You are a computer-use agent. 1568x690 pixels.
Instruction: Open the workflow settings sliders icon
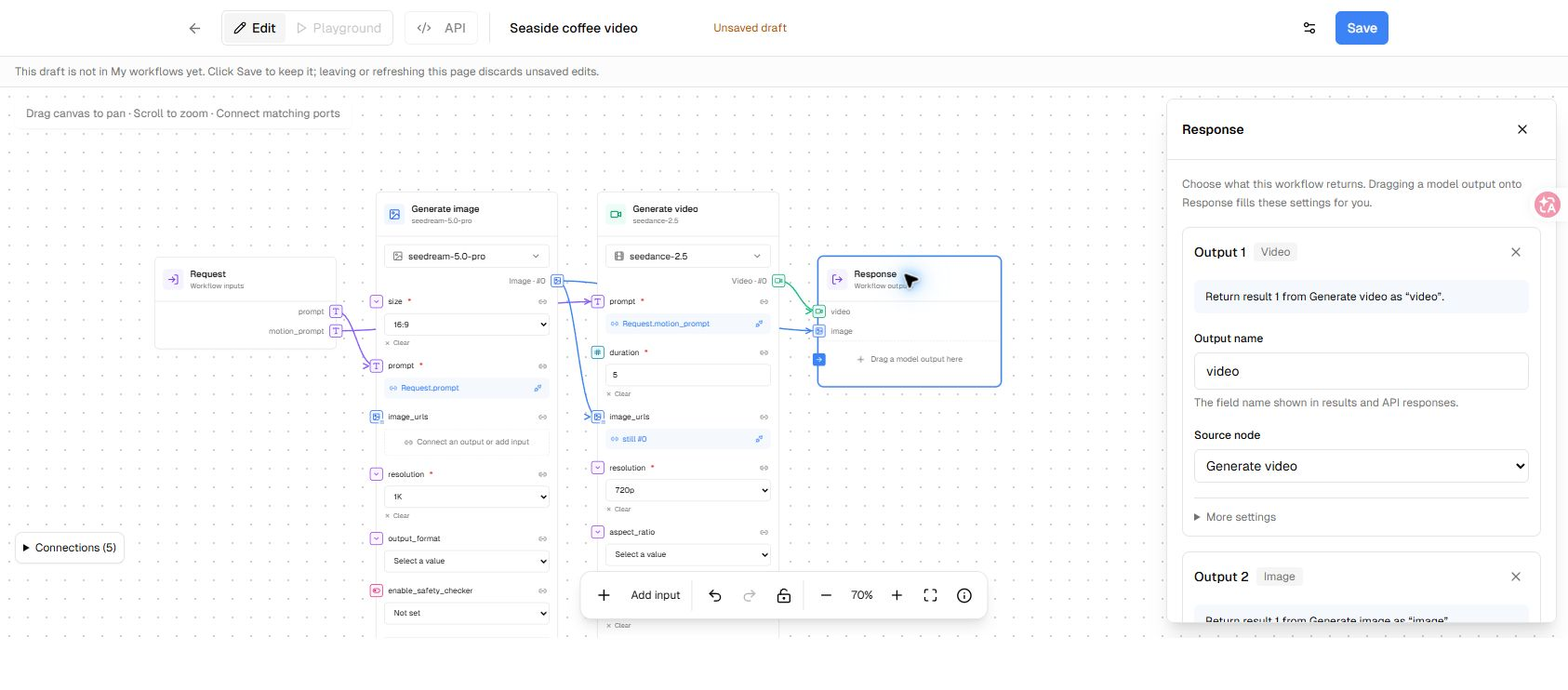[x=1309, y=28]
